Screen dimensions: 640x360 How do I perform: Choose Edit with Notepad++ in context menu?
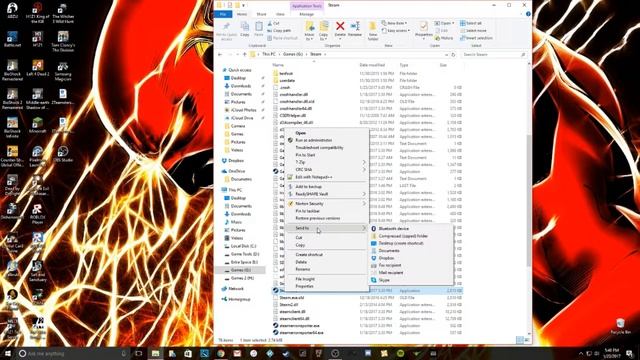(x=314, y=177)
